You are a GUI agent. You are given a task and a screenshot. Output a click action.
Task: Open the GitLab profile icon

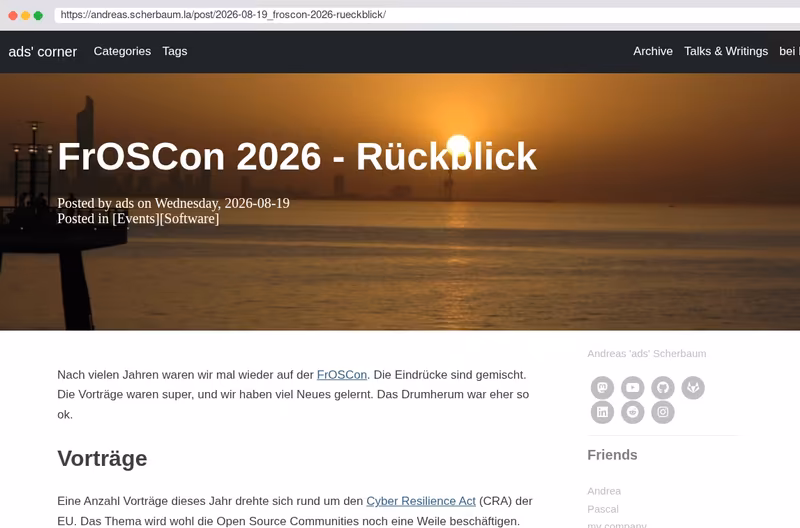[693, 388]
